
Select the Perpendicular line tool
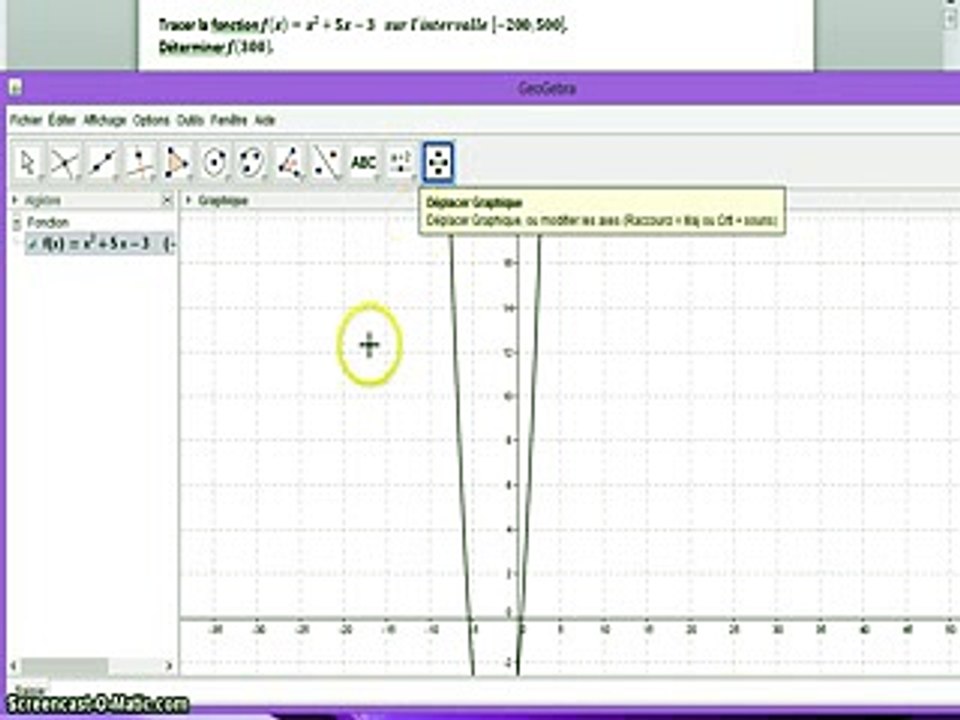(x=140, y=163)
